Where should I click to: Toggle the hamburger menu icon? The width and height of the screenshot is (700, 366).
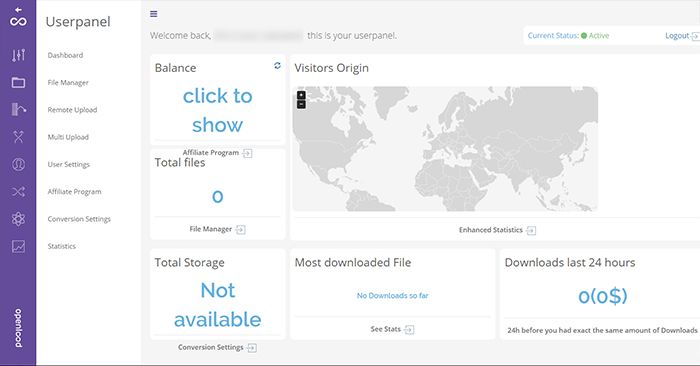tap(154, 14)
